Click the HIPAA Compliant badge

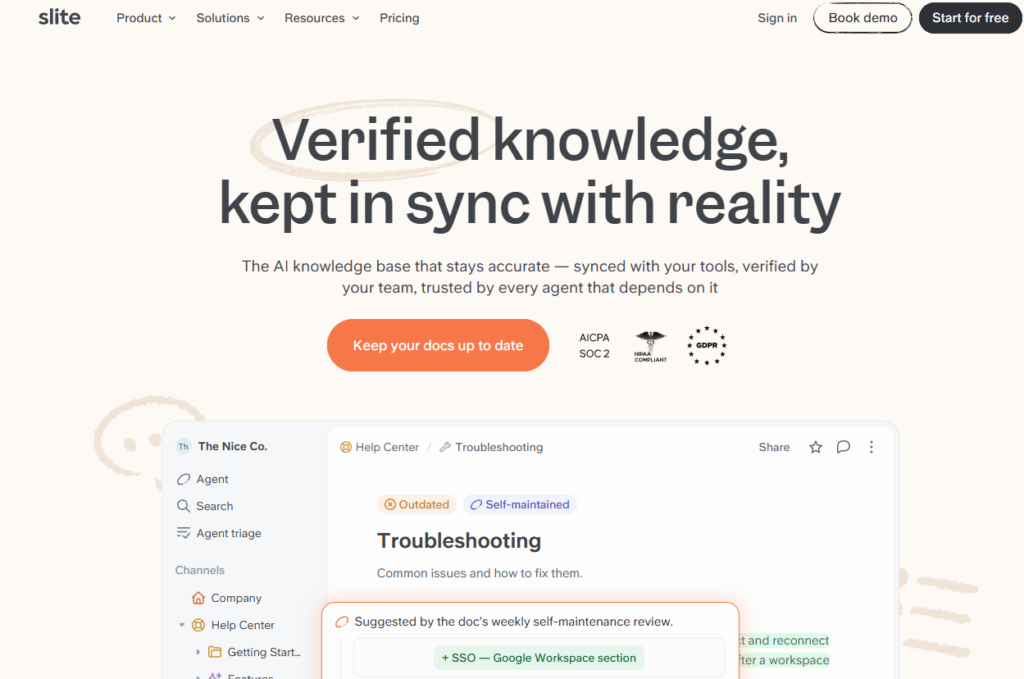pos(650,346)
